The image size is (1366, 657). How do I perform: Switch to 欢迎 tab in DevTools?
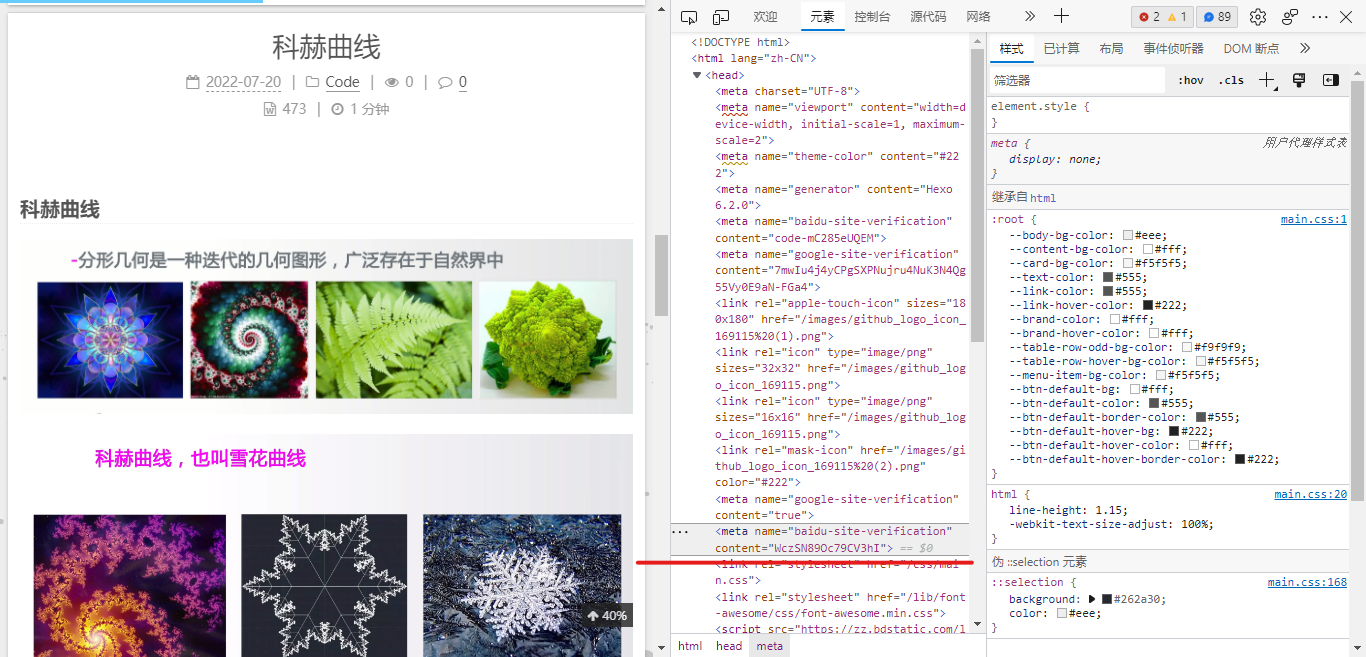[765, 17]
